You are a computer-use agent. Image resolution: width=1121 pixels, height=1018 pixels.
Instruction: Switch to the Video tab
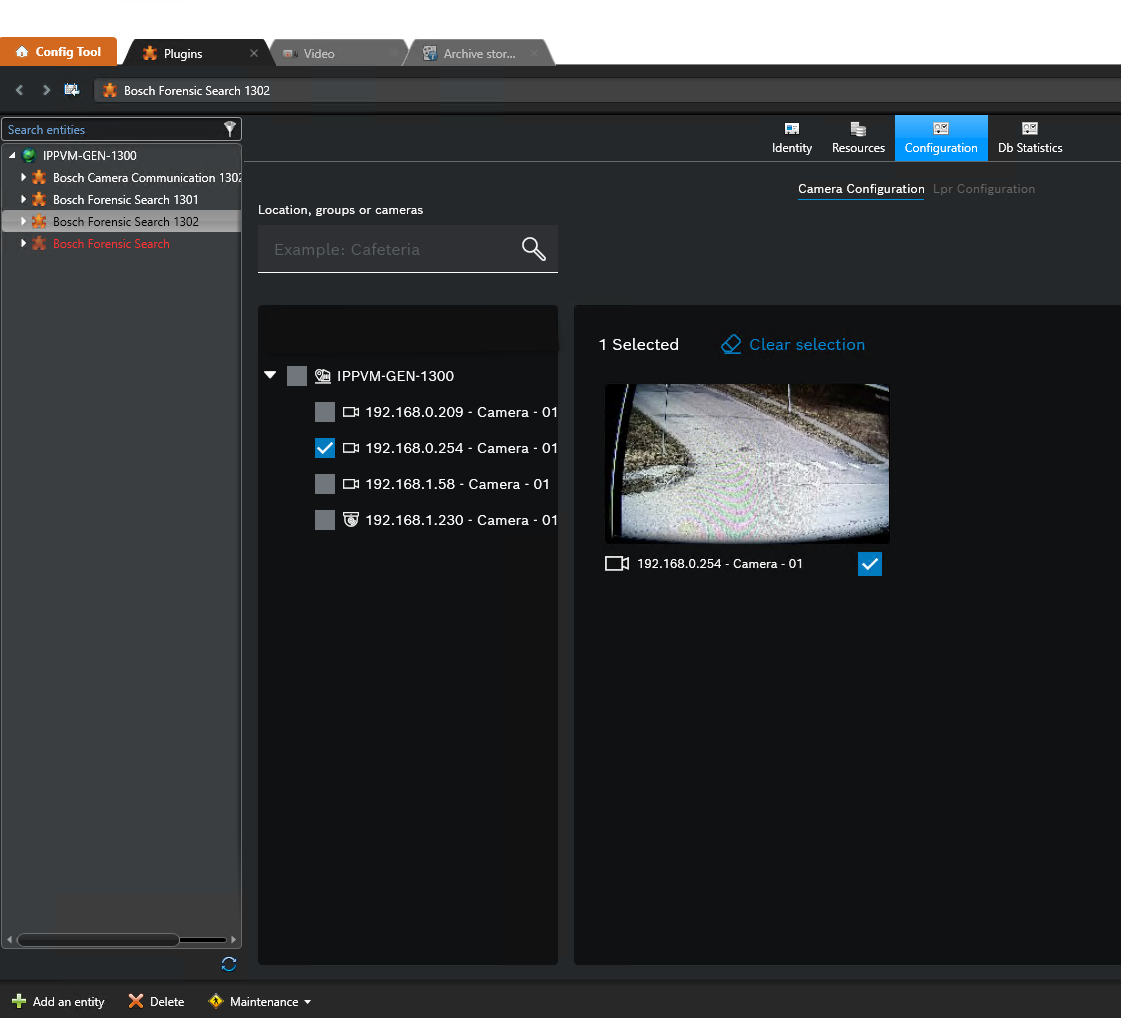point(318,53)
